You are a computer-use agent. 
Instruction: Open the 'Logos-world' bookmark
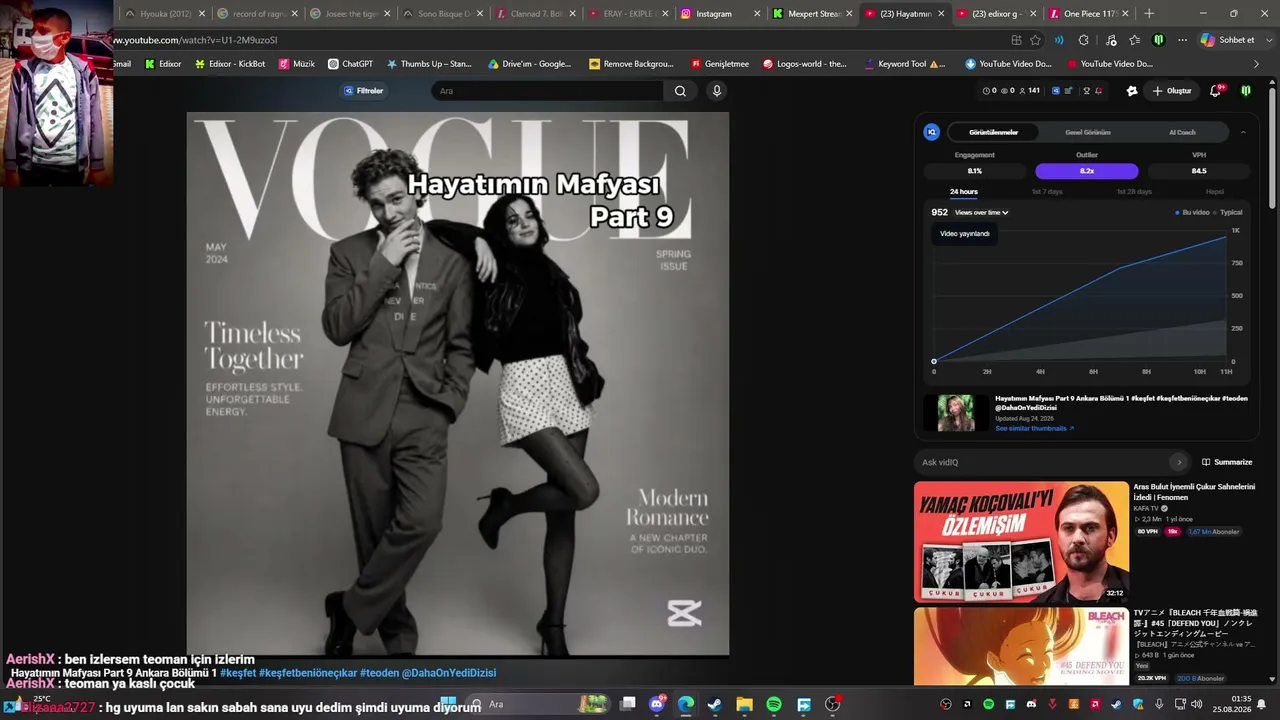tap(803, 64)
